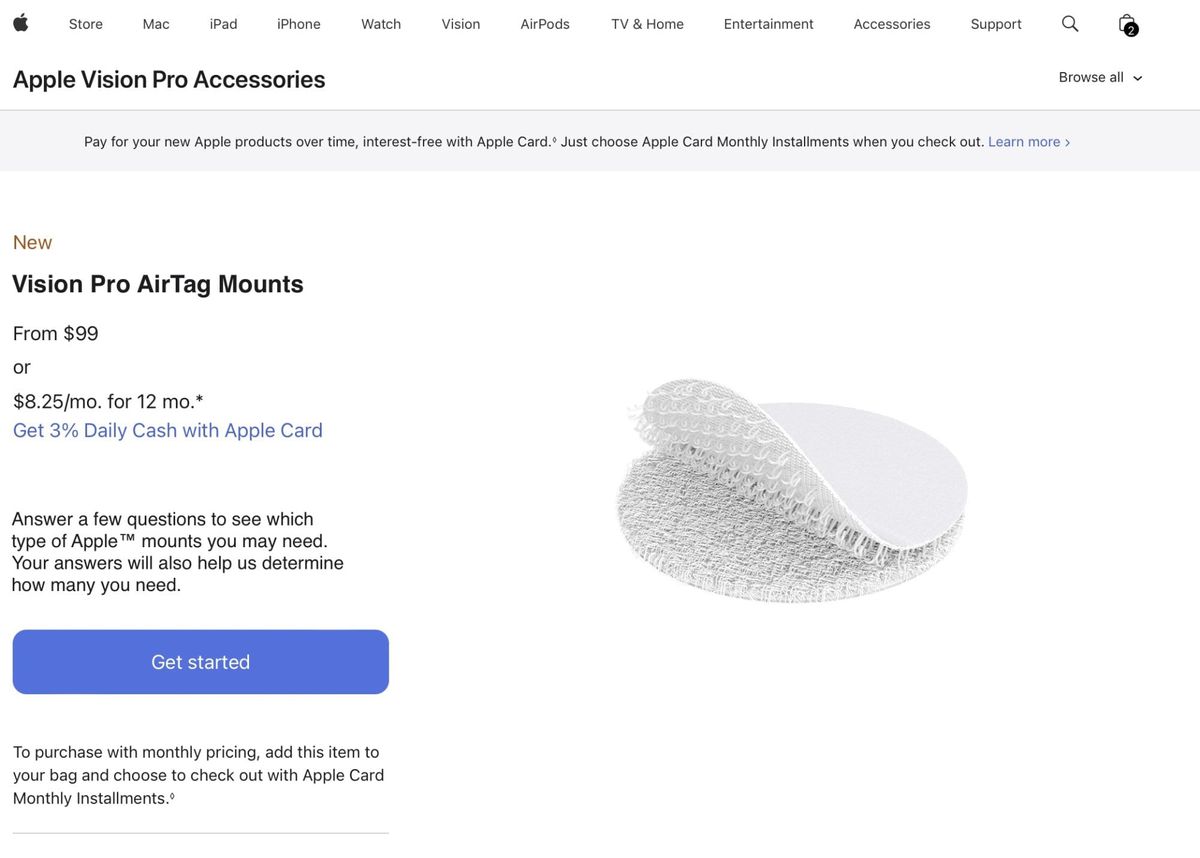Click the Browse all chevron arrow
The height and width of the screenshot is (858, 1200).
(1137, 78)
